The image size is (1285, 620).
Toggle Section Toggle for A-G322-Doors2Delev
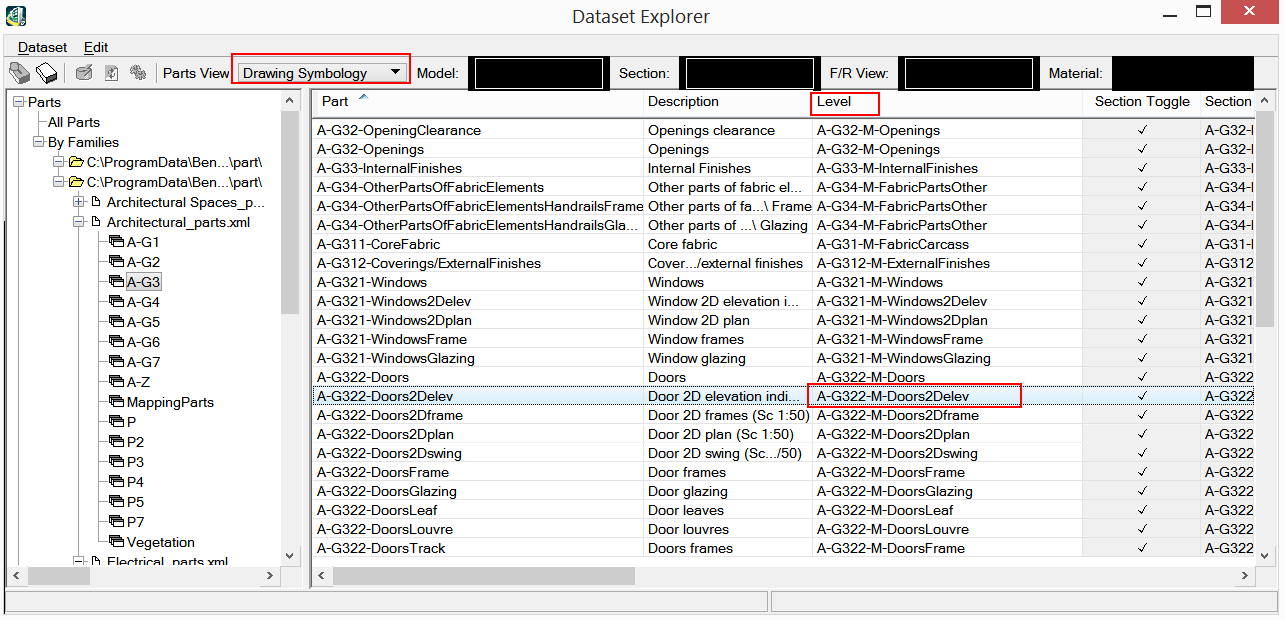click(x=1142, y=396)
